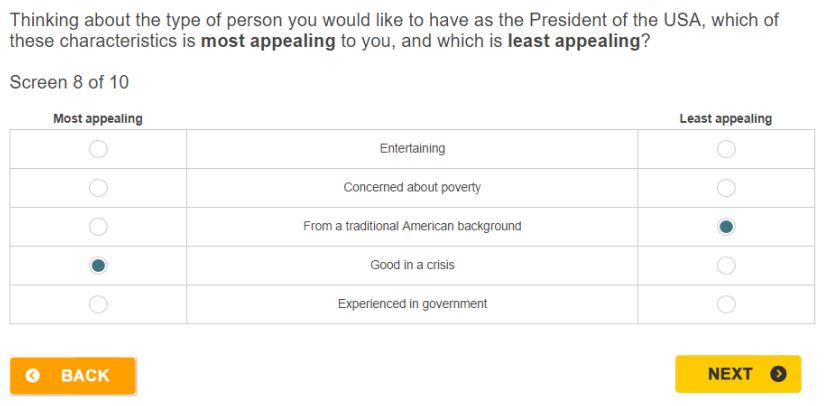Click the Least appealing column header
Viewport: 824px width, 406px height.
pyautogui.click(x=726, y=119)
